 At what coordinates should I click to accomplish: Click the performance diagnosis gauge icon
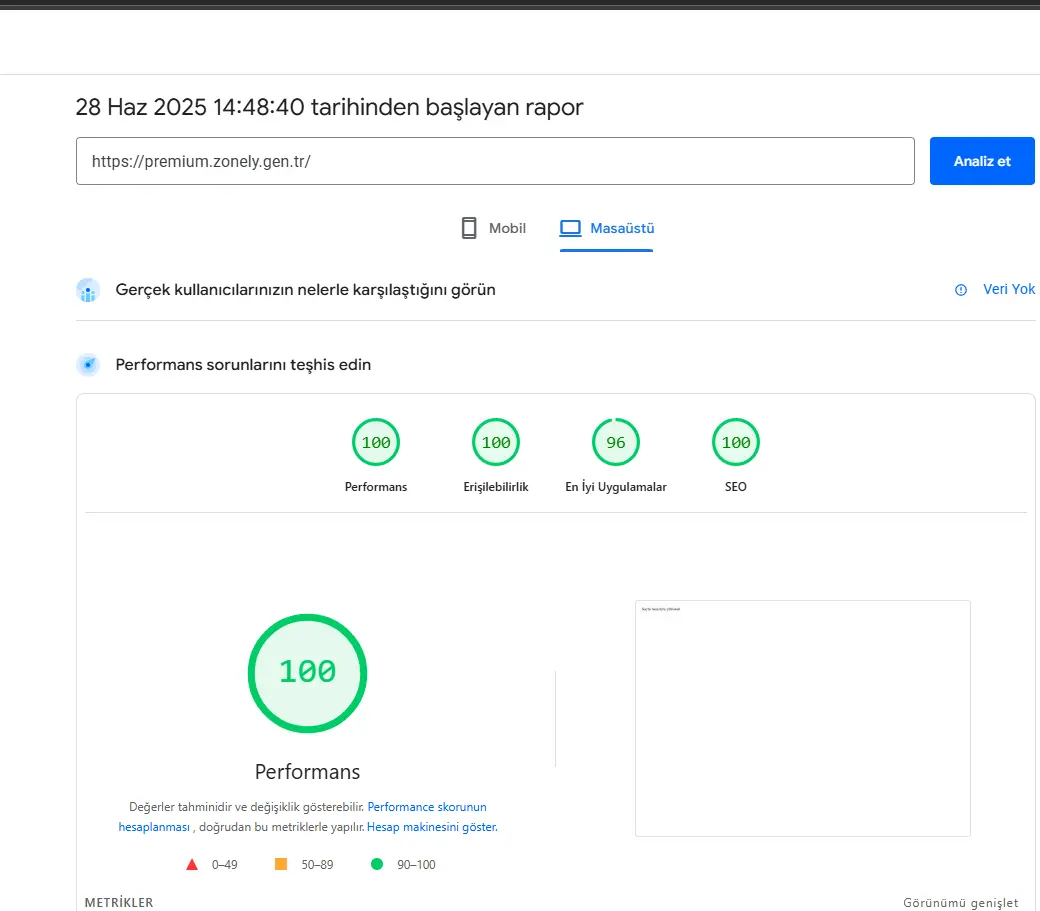(88, 365)
